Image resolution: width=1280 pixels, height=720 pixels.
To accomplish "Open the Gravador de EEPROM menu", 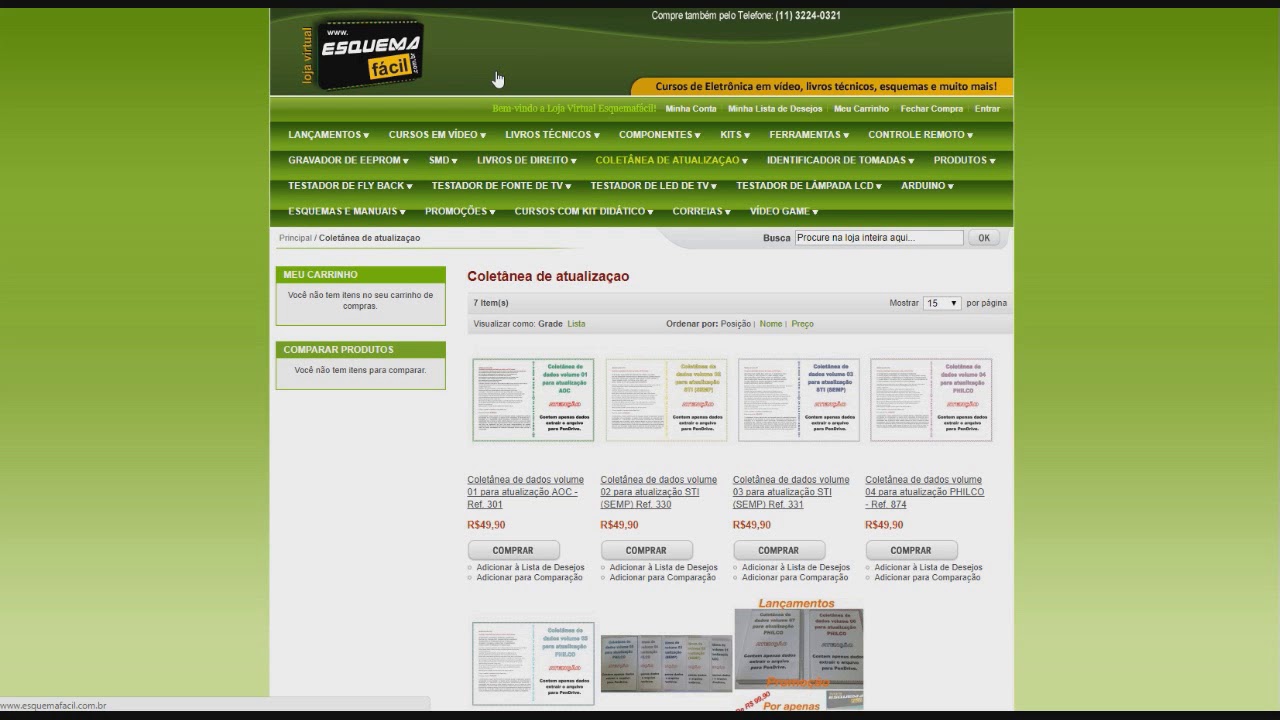I will pos(348,160).
